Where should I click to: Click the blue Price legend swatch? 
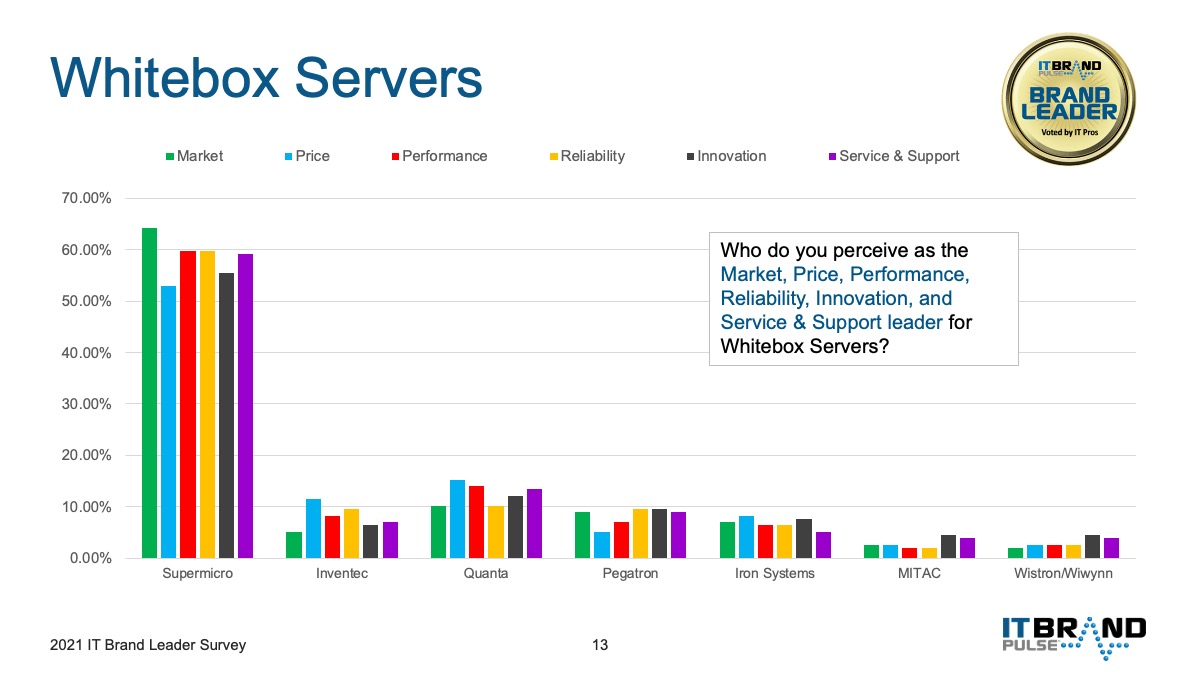click(x=288, y=157)
